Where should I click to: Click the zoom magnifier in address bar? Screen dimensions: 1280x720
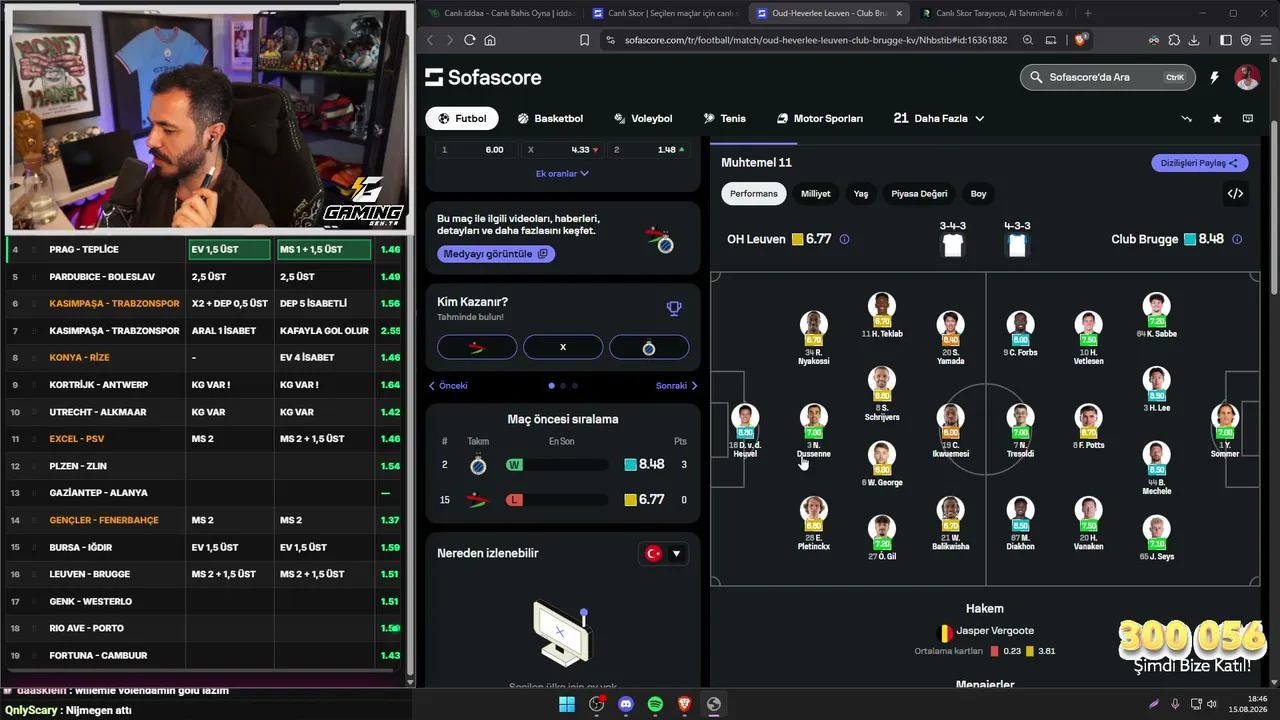point(1028,40)
